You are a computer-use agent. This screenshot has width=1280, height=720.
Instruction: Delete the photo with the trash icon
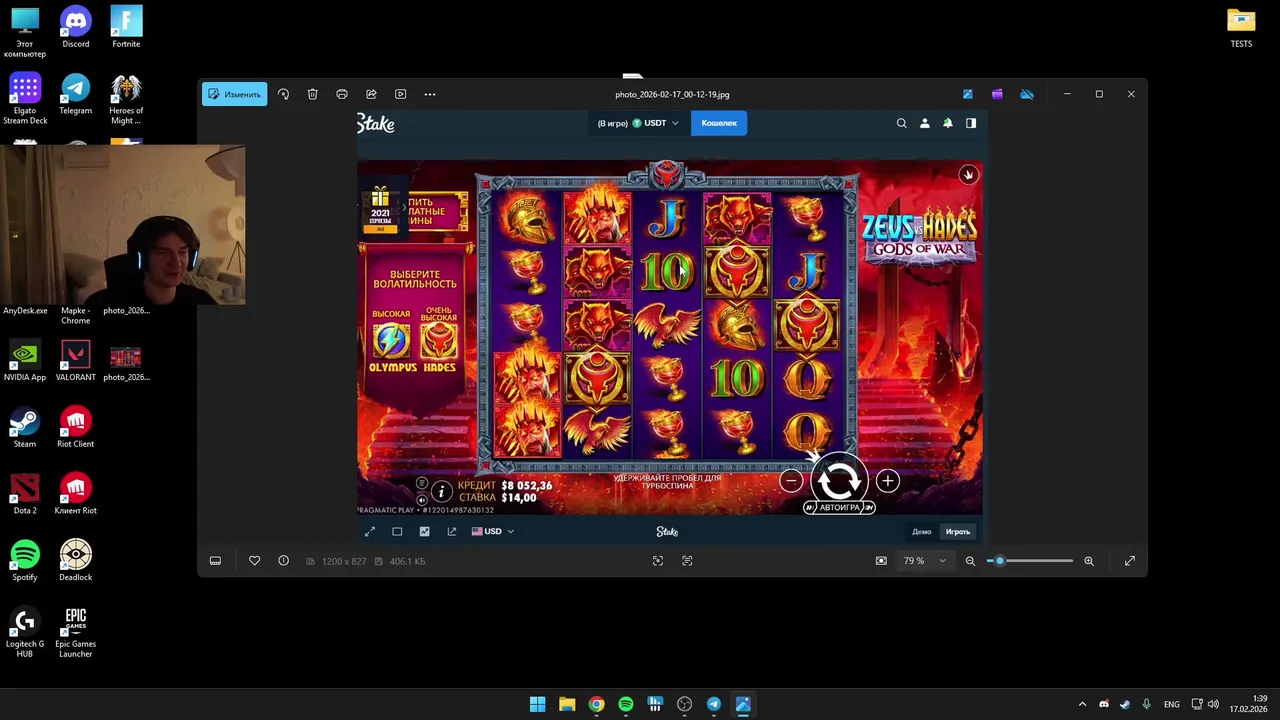pos(312,94)
